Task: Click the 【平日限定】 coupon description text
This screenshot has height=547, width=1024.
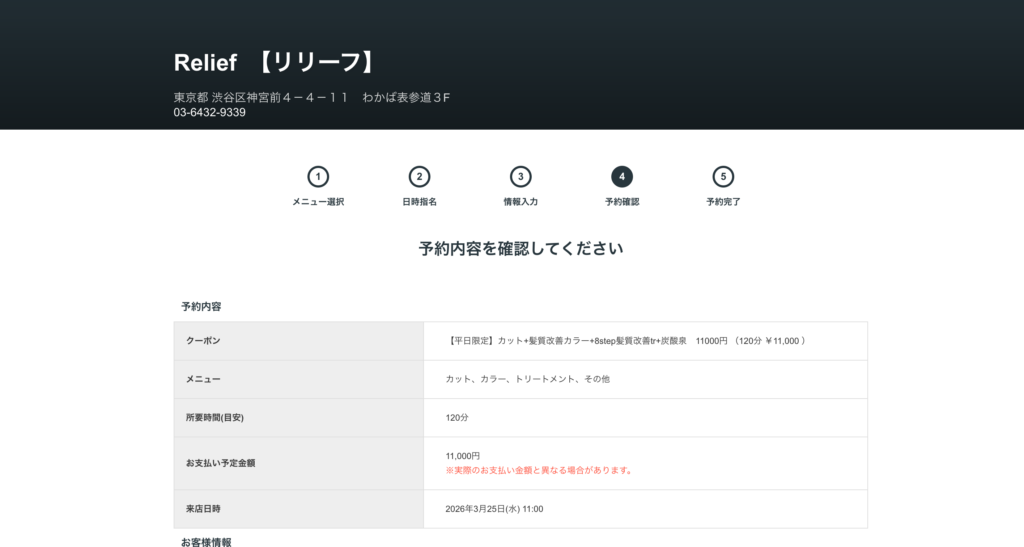Action: click(627, 341)
